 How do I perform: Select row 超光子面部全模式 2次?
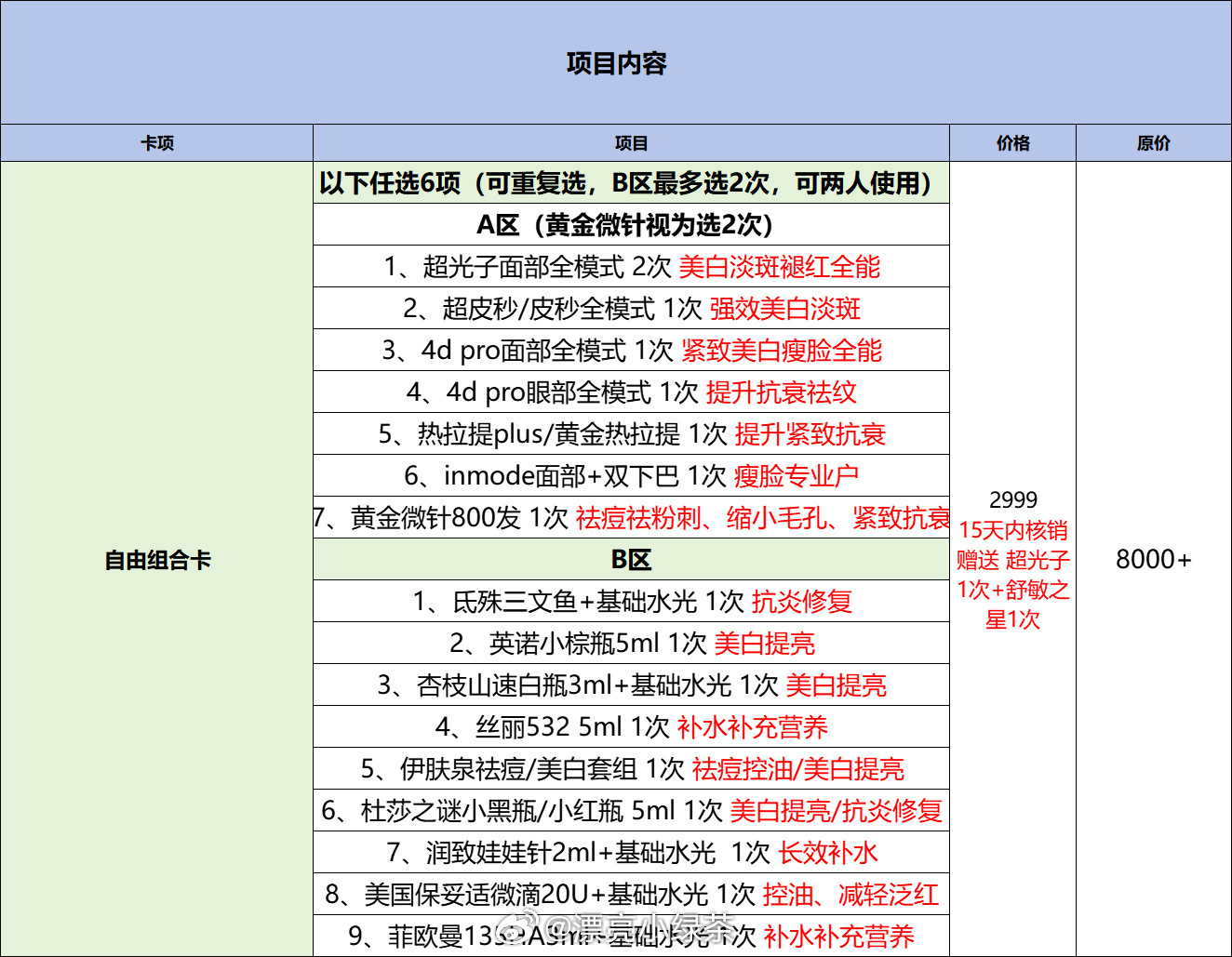[631, 267]
